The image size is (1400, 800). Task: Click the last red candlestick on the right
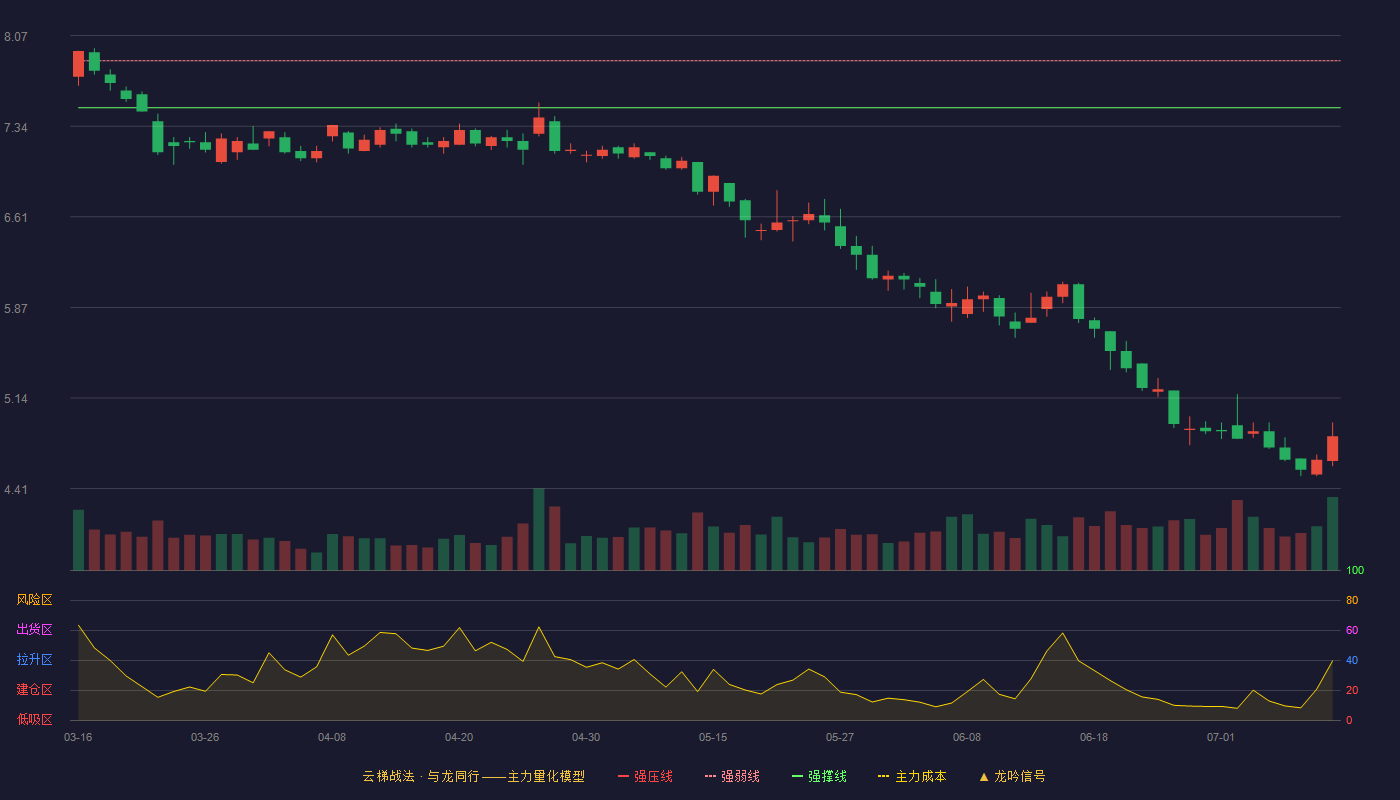1332,448
